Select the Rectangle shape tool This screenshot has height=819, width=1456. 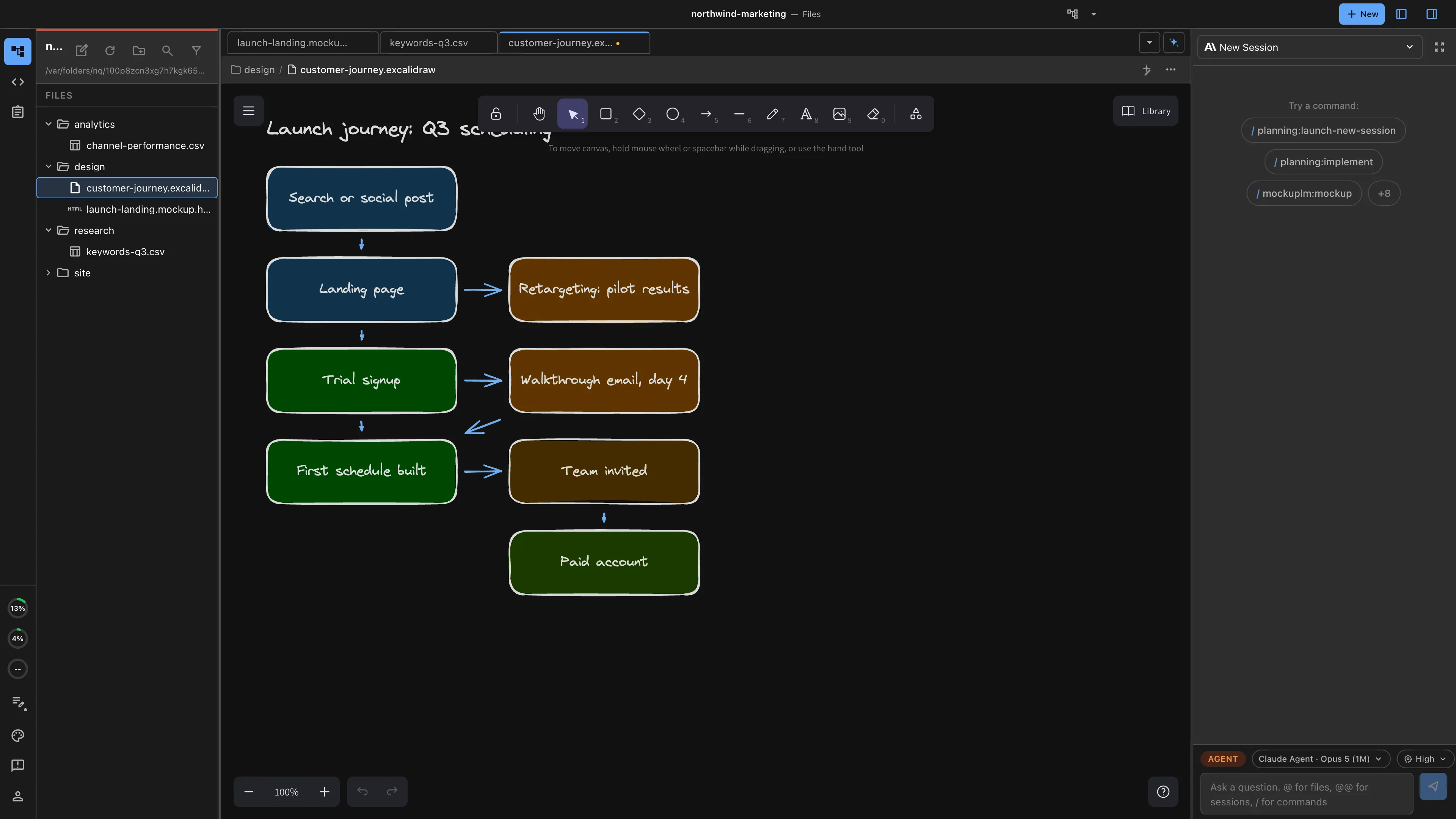[606, 114]
